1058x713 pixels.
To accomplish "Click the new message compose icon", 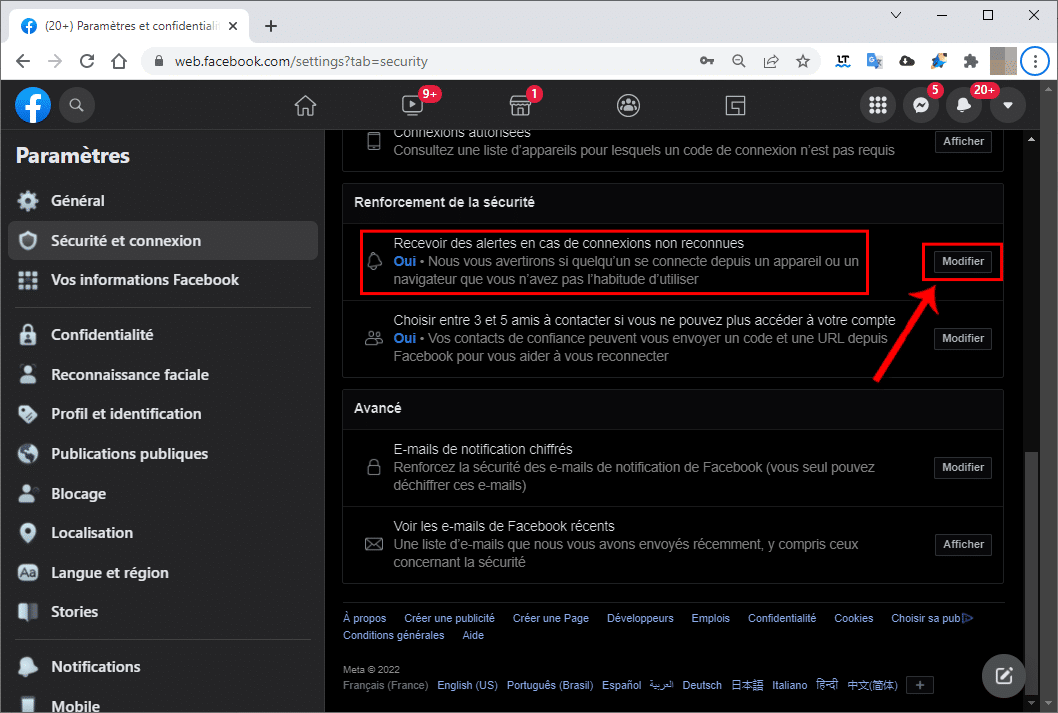I will click(x=1003, y=675).
